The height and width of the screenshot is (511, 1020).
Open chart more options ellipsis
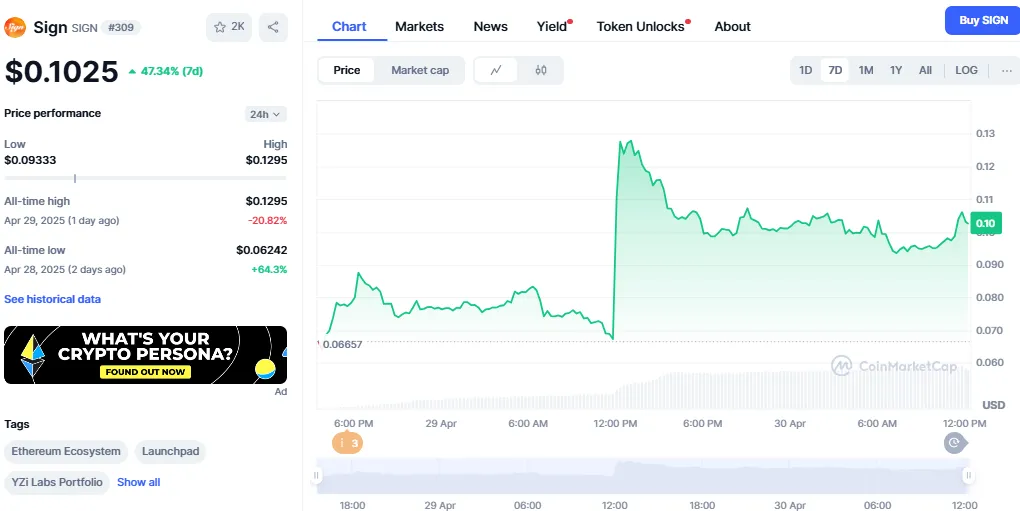[x=1006, y=70]
